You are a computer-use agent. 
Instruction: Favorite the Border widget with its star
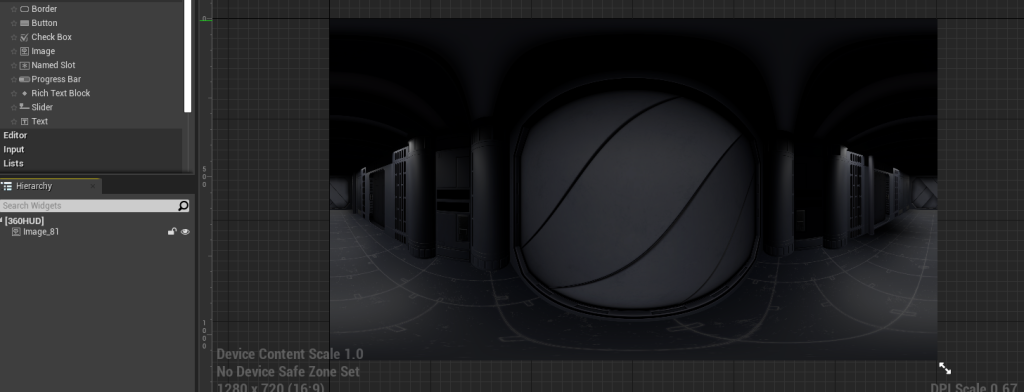click(x=14, y=9)
